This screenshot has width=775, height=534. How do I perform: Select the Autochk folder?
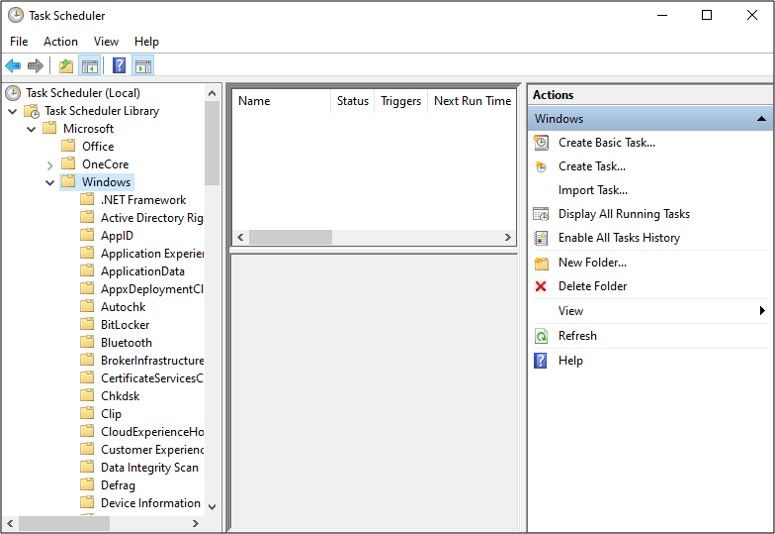point(123,307)
